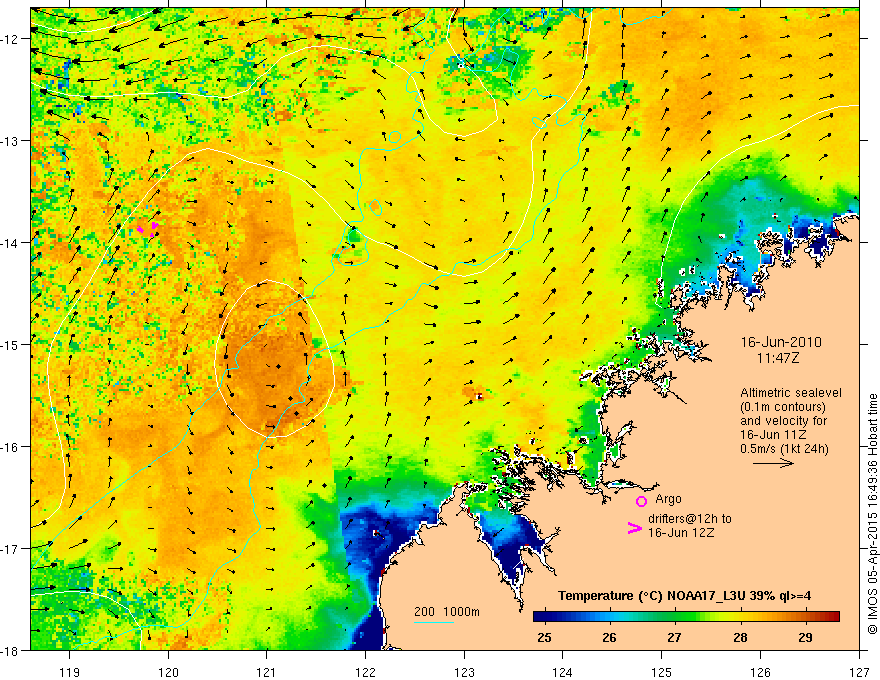Click the longitude label 127

click(x=859, y=672)
